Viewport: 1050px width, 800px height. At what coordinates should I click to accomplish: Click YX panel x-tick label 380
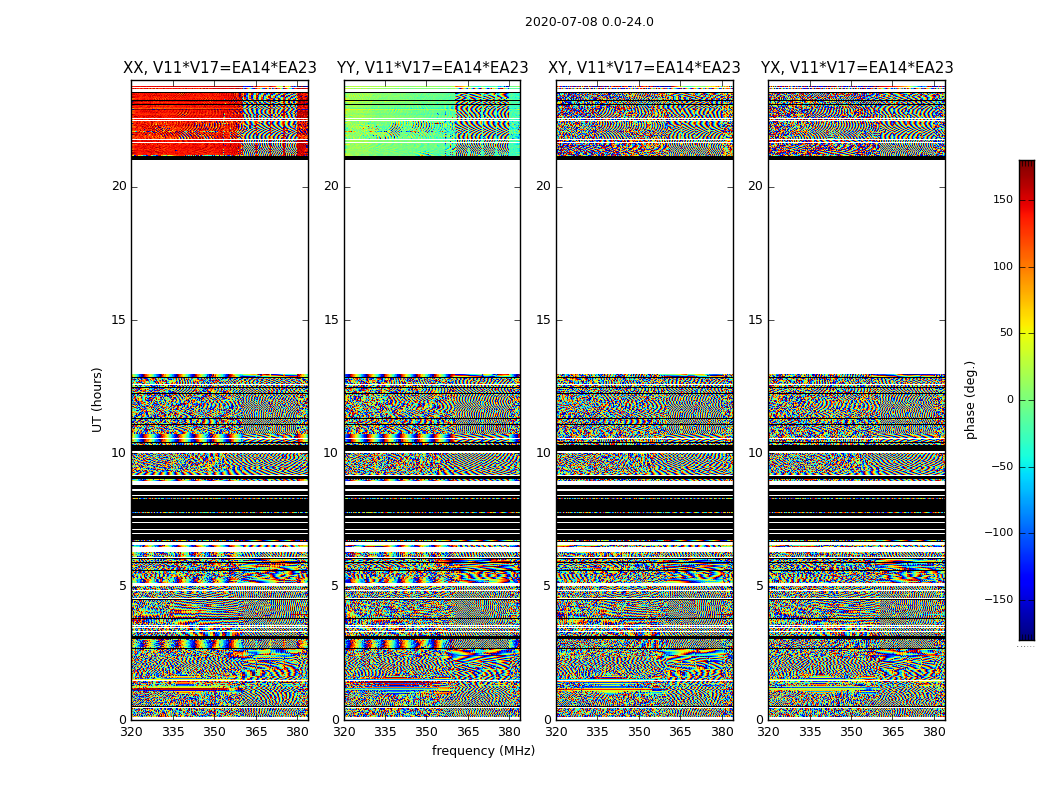click(934, 732)
